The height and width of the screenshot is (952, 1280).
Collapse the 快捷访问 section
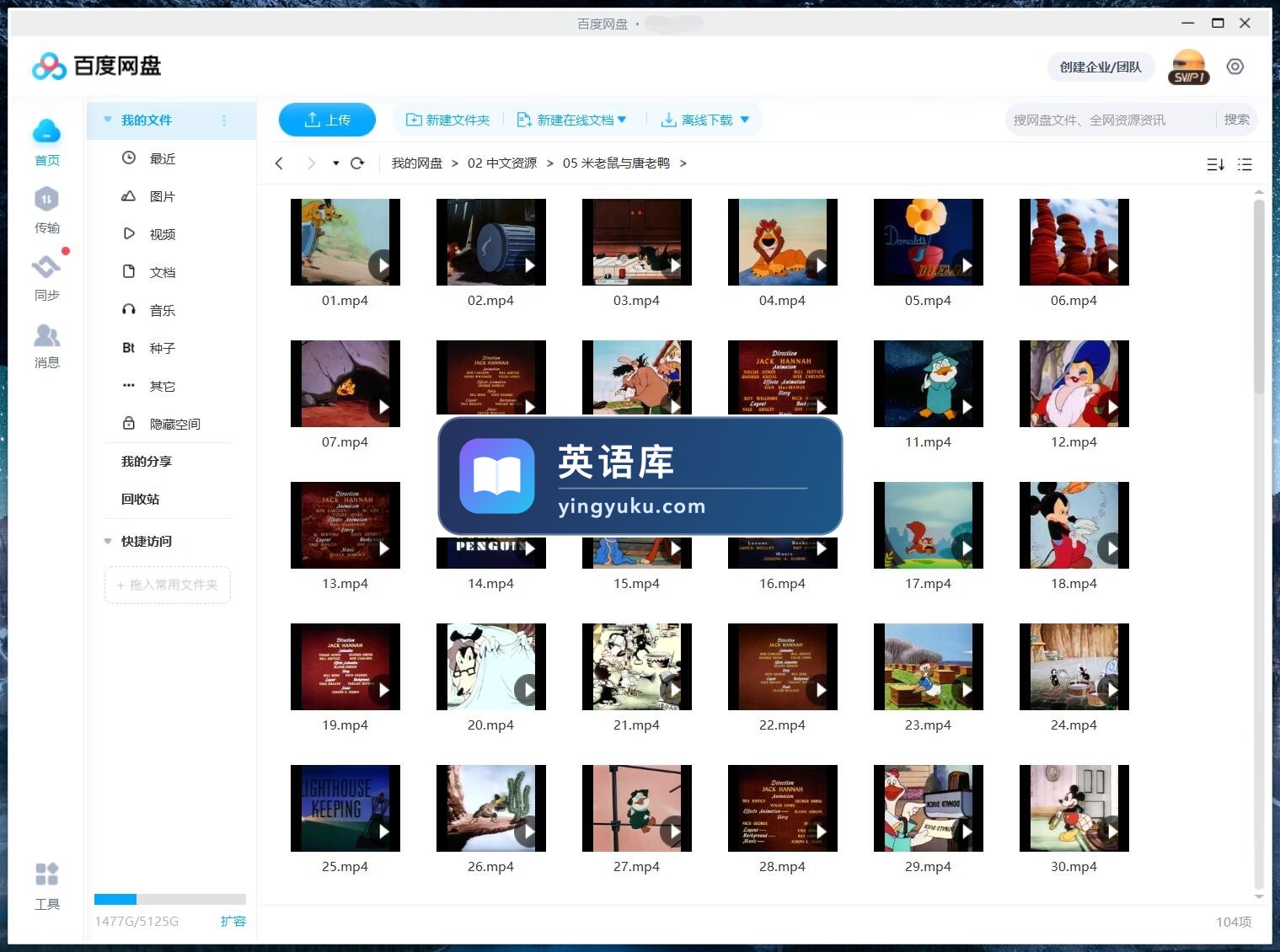[x=108, y=541]
